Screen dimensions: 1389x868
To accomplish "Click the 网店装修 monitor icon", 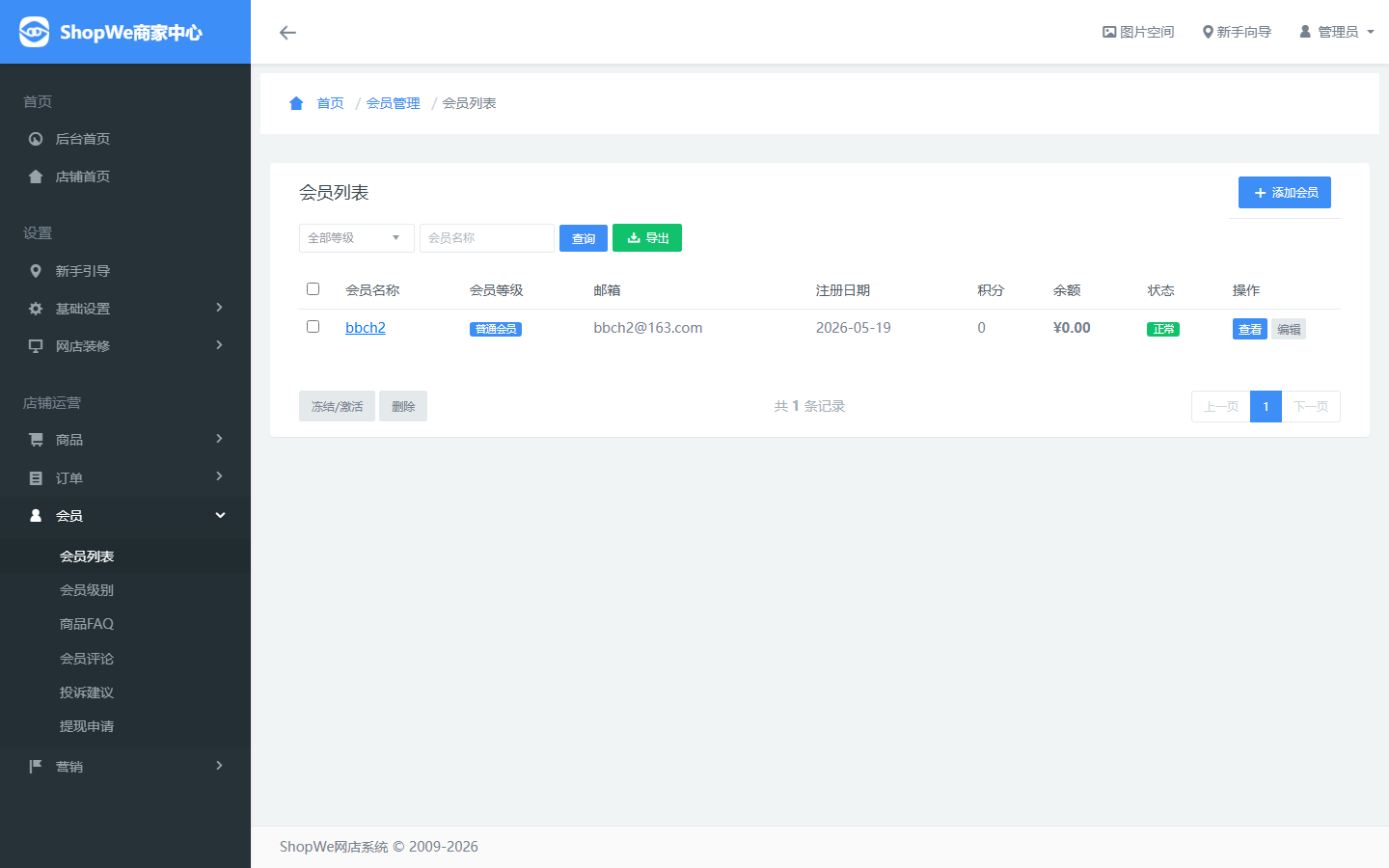I will (36, 346).
